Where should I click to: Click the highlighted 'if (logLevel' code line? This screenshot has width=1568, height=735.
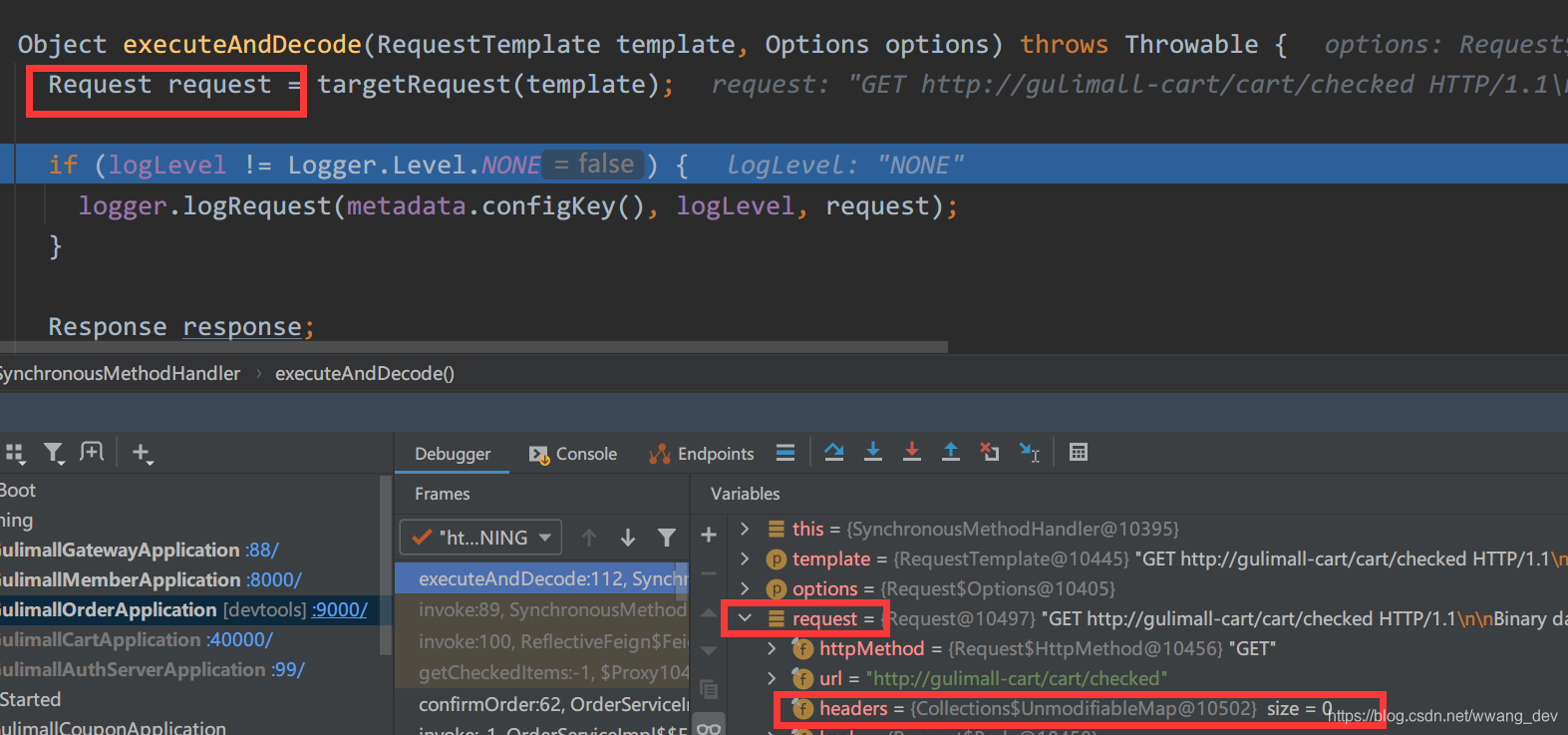784,164
